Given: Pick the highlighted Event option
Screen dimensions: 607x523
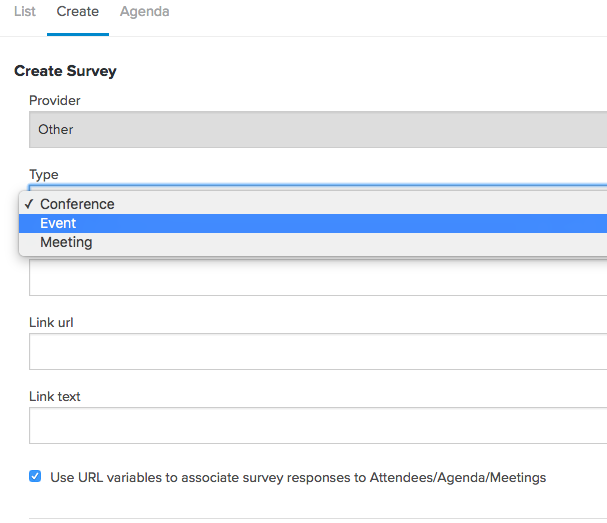Looking at the screenshot, I should (x=313, y=223).
